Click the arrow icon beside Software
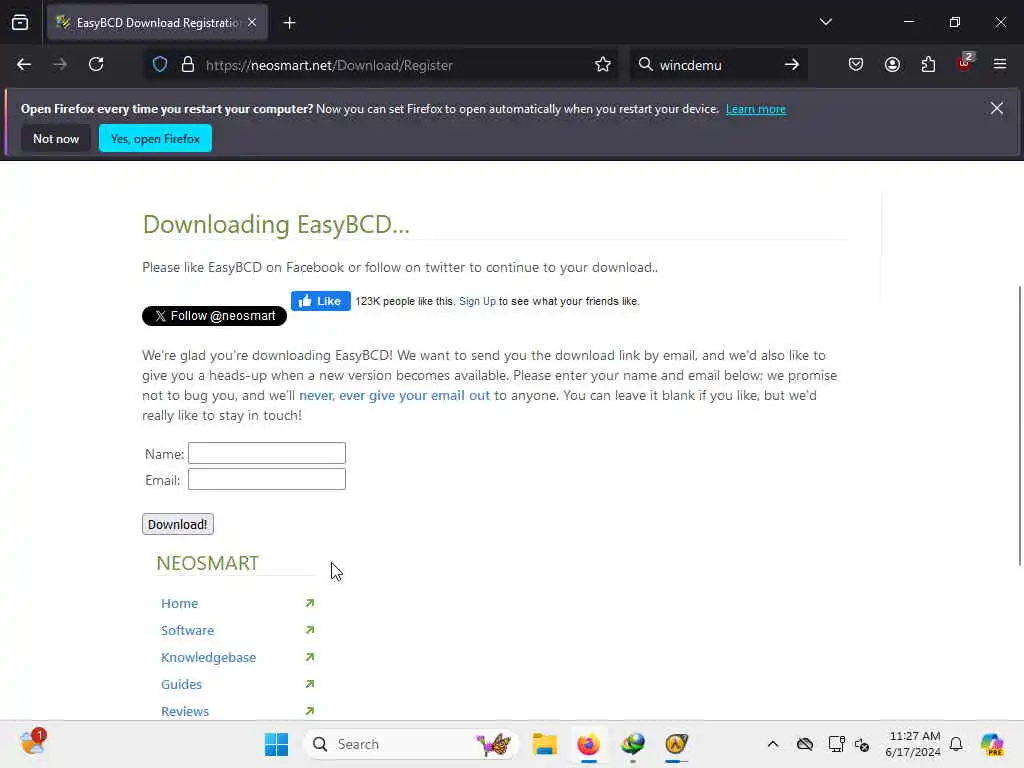 310,630
